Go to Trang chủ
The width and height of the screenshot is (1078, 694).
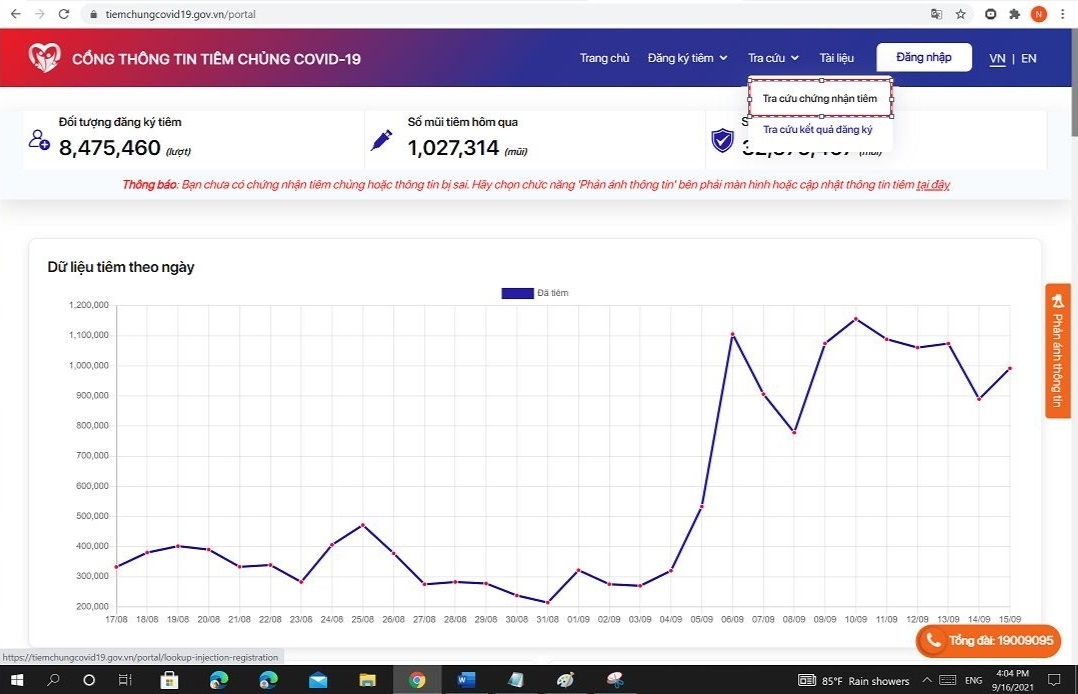pyautogui.click(x=604, y=58)
